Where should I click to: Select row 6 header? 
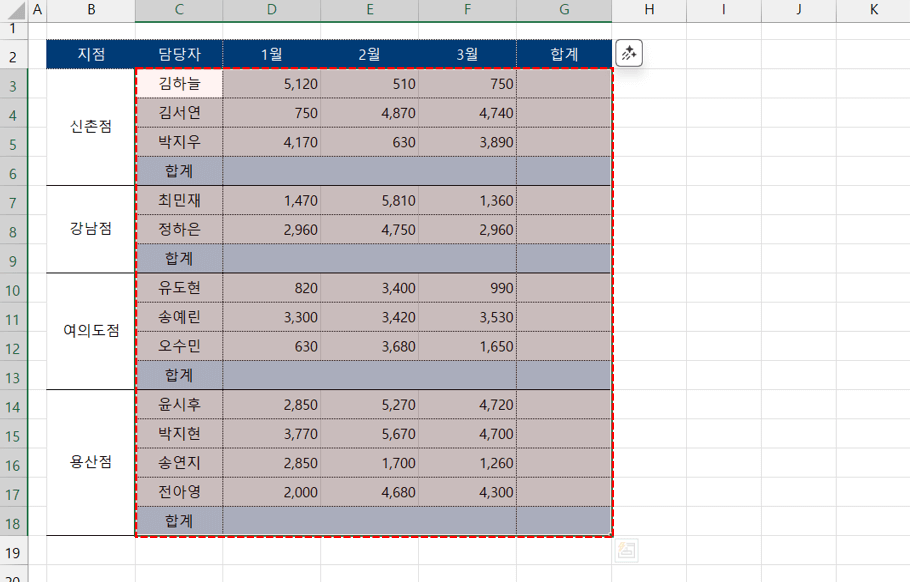(14, 171)
